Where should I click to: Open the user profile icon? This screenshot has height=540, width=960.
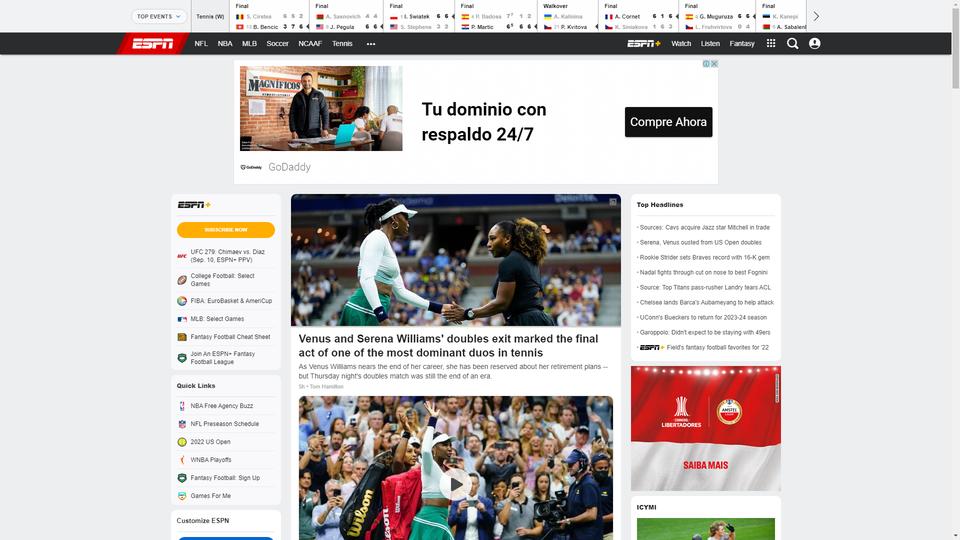(814, 43)
